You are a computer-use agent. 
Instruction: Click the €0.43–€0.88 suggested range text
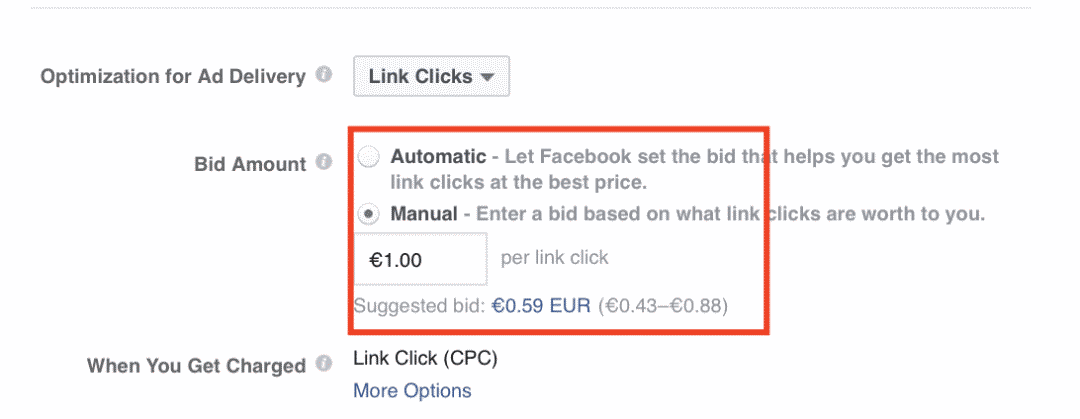click(661, 305)
